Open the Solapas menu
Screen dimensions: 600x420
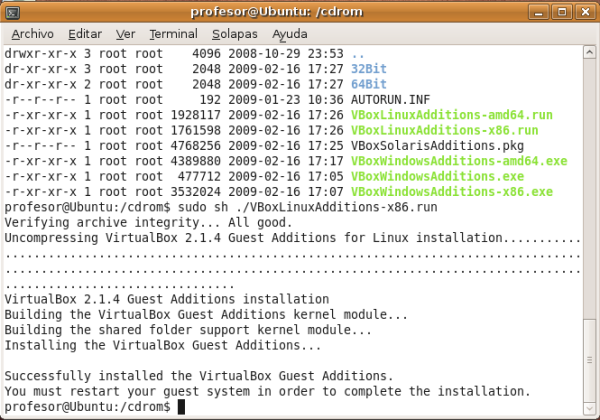[x=232, y=33]
